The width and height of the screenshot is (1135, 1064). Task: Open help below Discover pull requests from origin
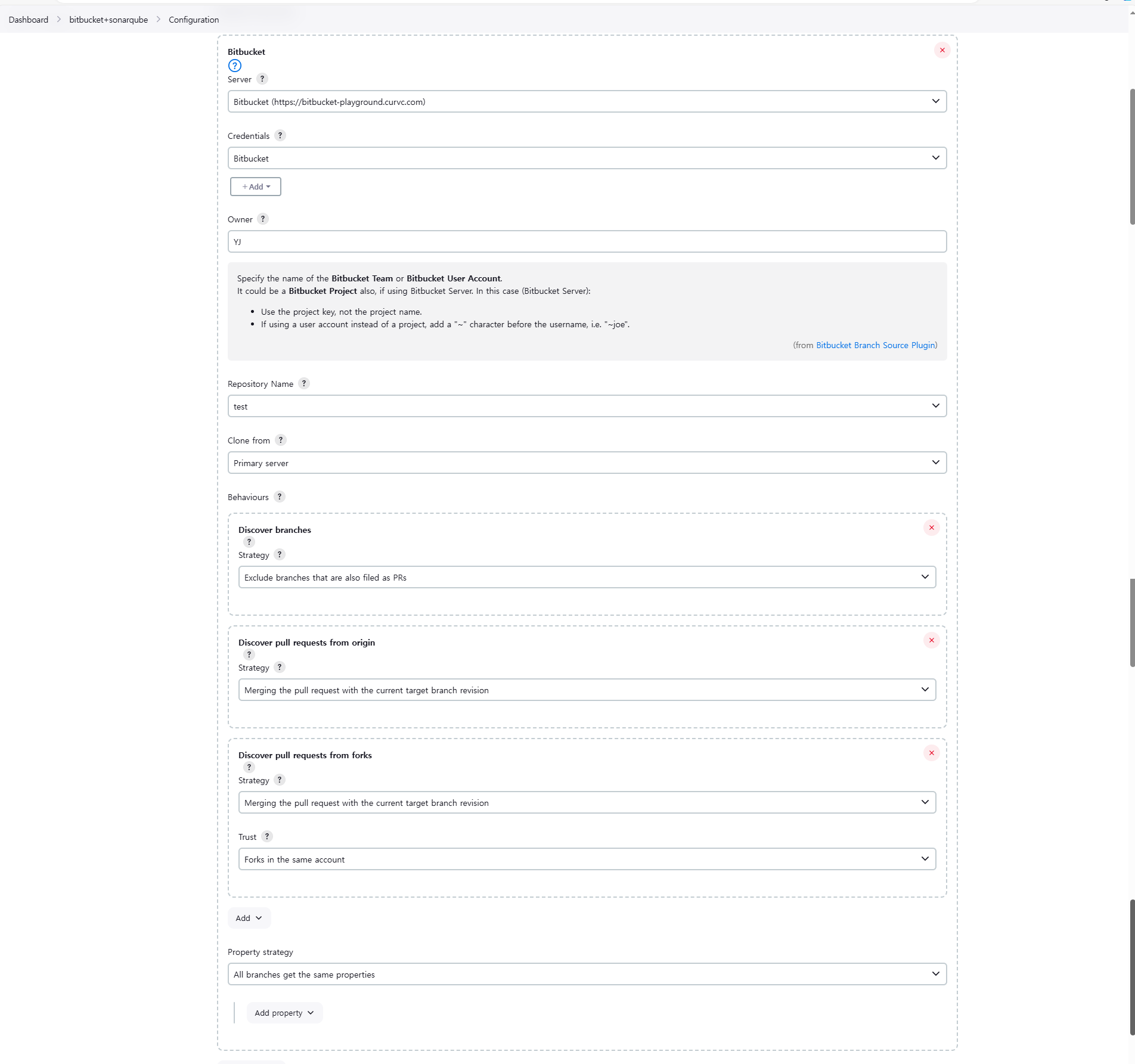pos(249,654)
